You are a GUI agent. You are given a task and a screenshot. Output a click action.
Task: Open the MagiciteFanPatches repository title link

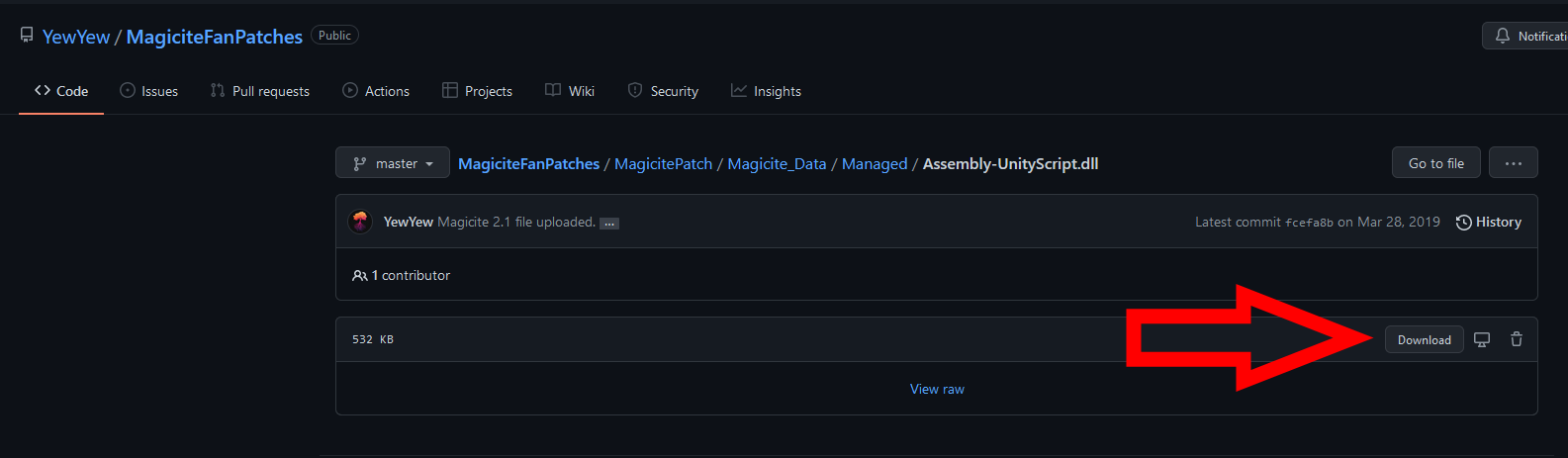tap(215, 37)
